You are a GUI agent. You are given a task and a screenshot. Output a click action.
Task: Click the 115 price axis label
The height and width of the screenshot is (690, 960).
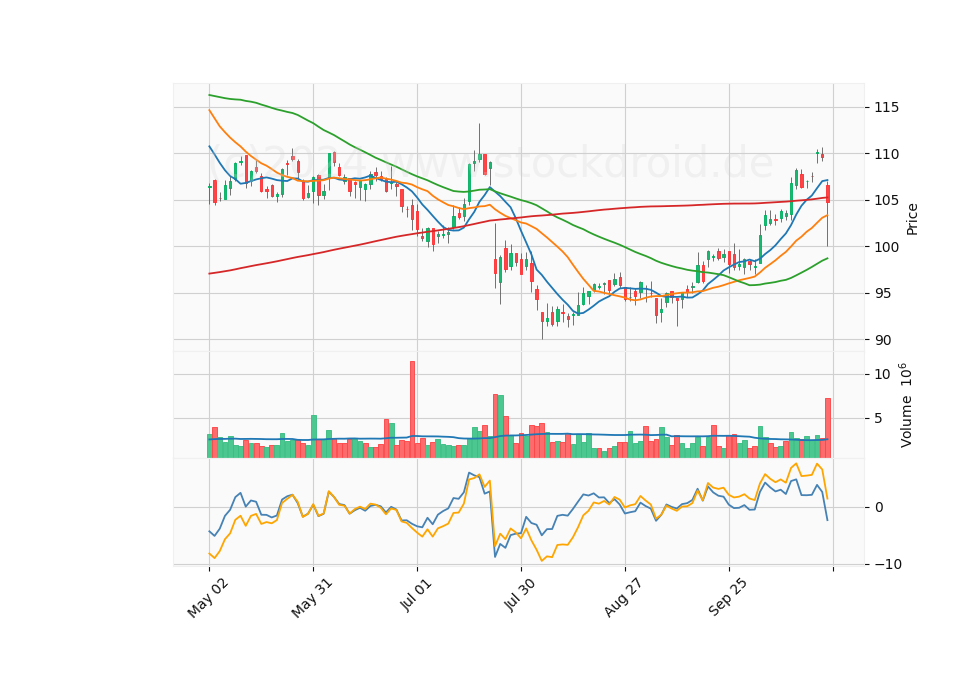pyautogui.click(x=887, y=108)
